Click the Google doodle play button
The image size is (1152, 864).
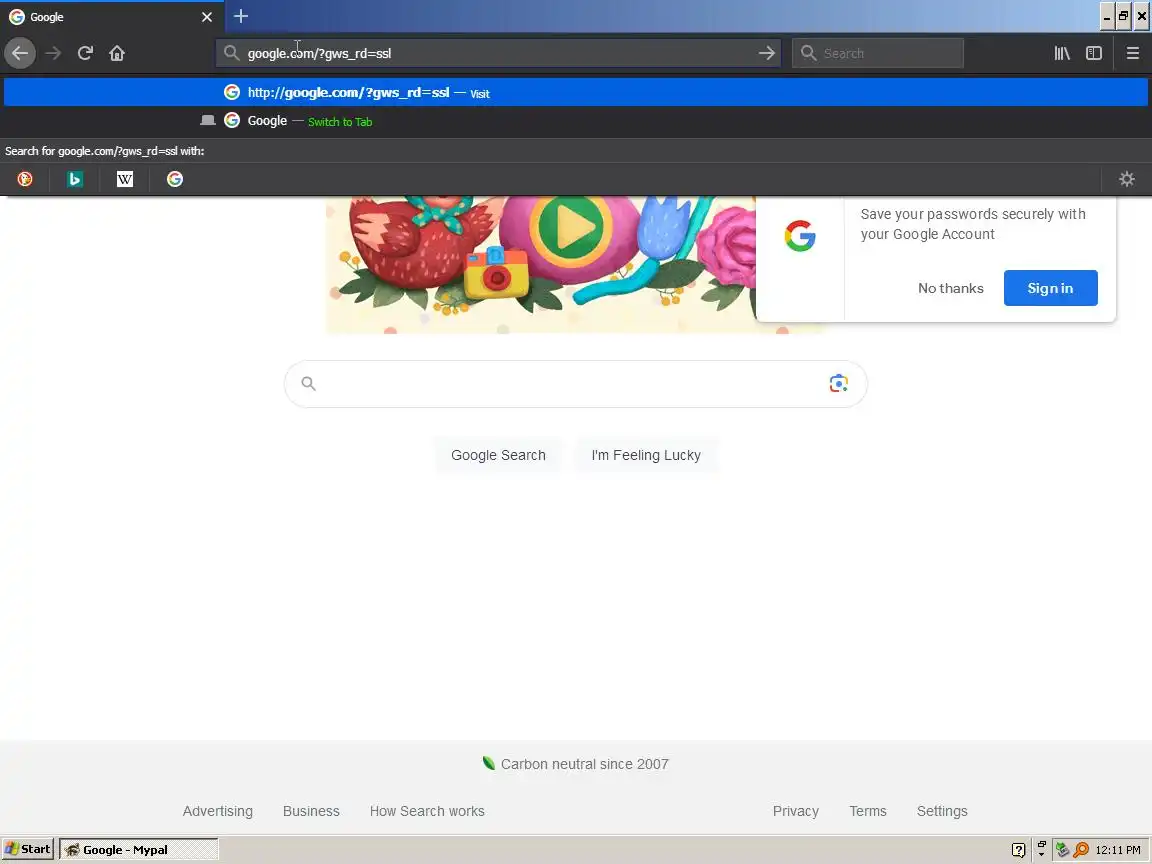tap(571, 228)
